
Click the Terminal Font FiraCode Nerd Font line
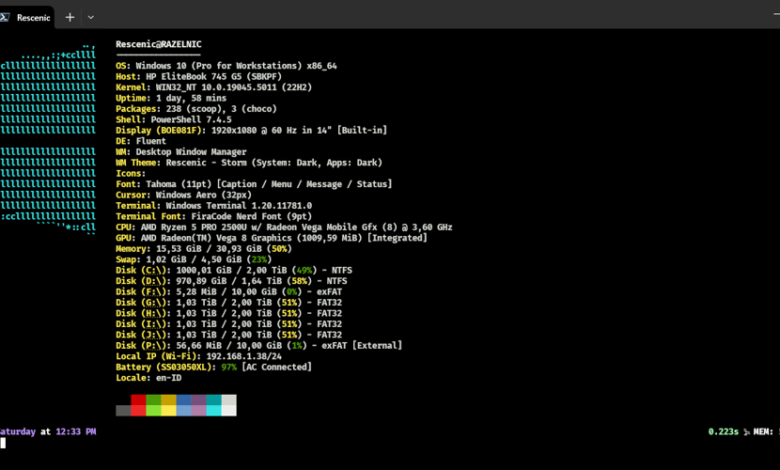[214, 217]
